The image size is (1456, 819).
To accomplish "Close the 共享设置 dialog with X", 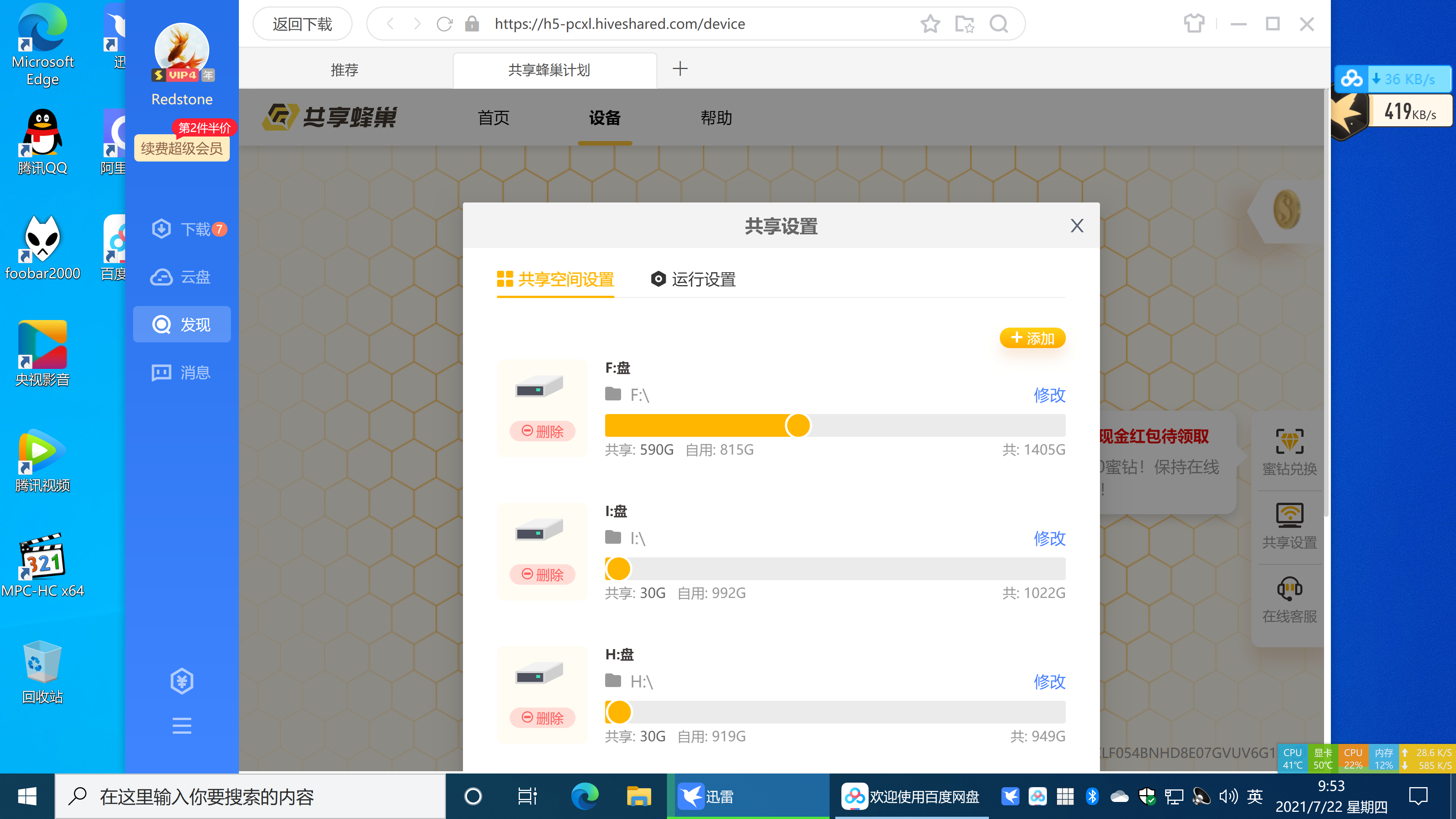I will click(1077, 226).
